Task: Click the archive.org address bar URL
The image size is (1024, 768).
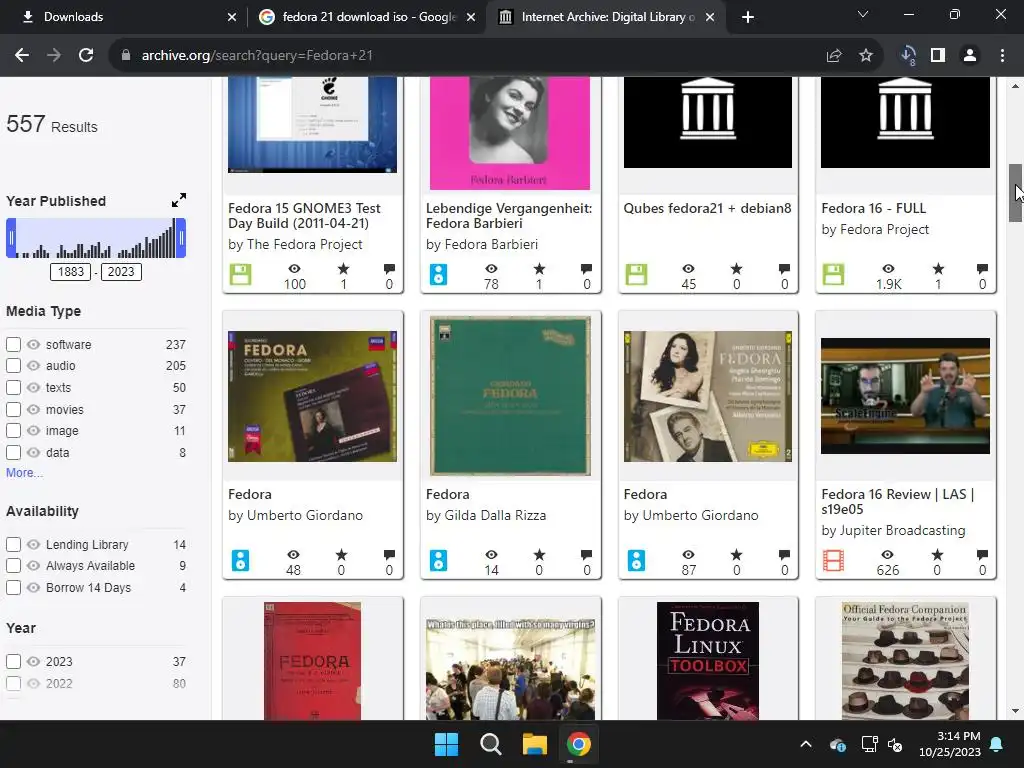Action: tap(257, 56)
